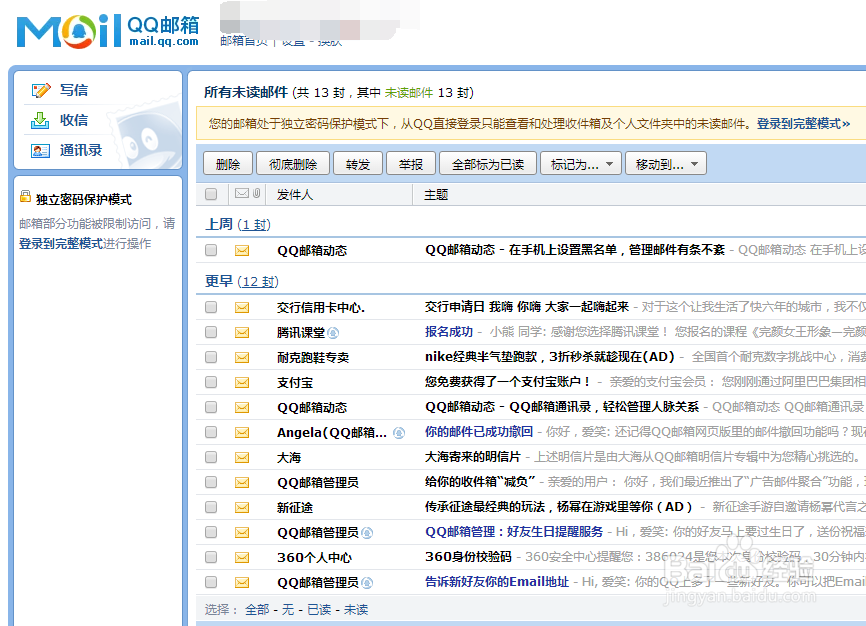The width and height of the screenshot is (866, 626).
Task: Click the 彻底删除 button
Action: pyautogui.click(x=293, y=164)
